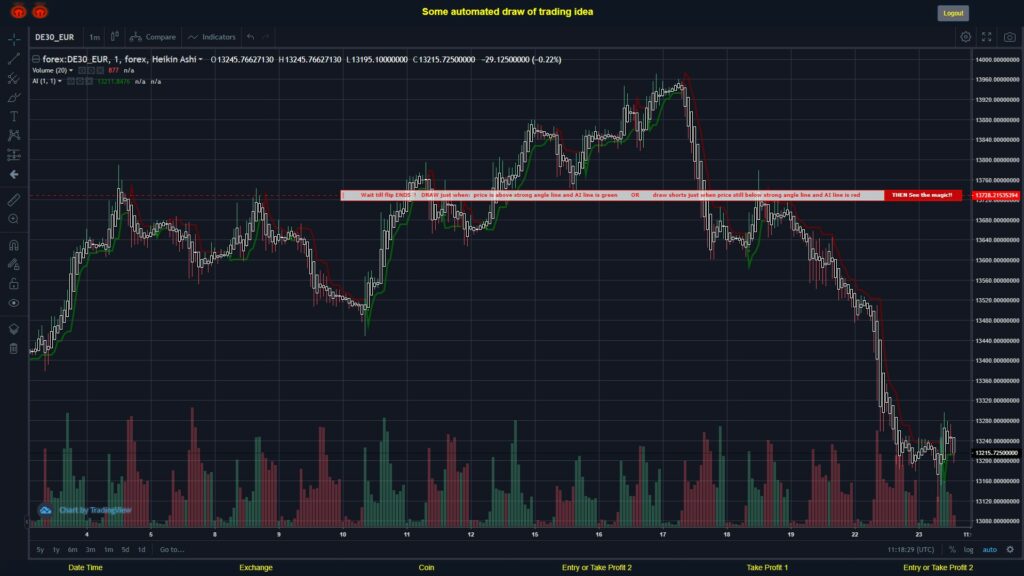The height and width of the screenshot is (576, 1024).
Task: Click the UTC clock time display
Action: coord(910,550)
